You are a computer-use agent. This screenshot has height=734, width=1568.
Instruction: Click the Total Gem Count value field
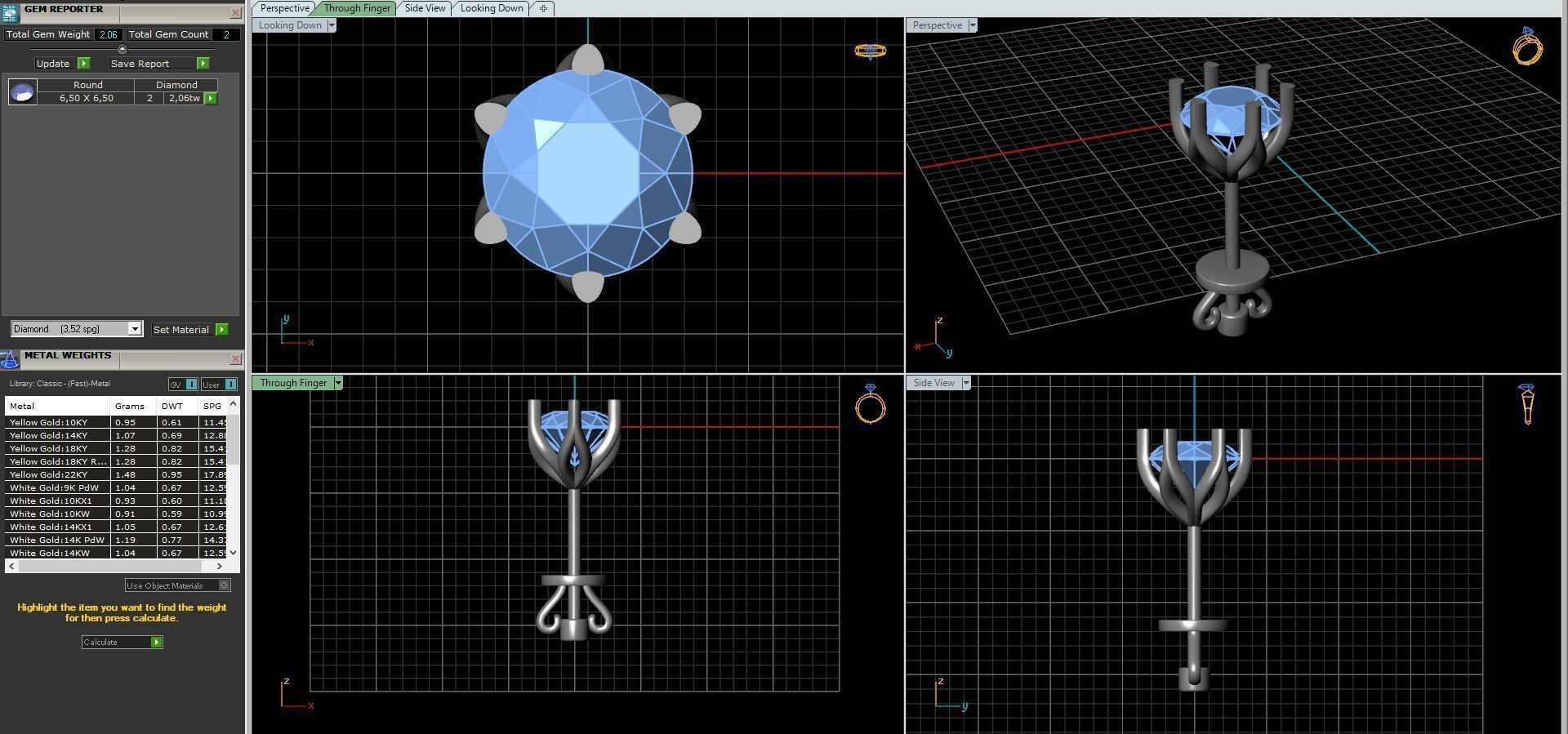[226, 34]
